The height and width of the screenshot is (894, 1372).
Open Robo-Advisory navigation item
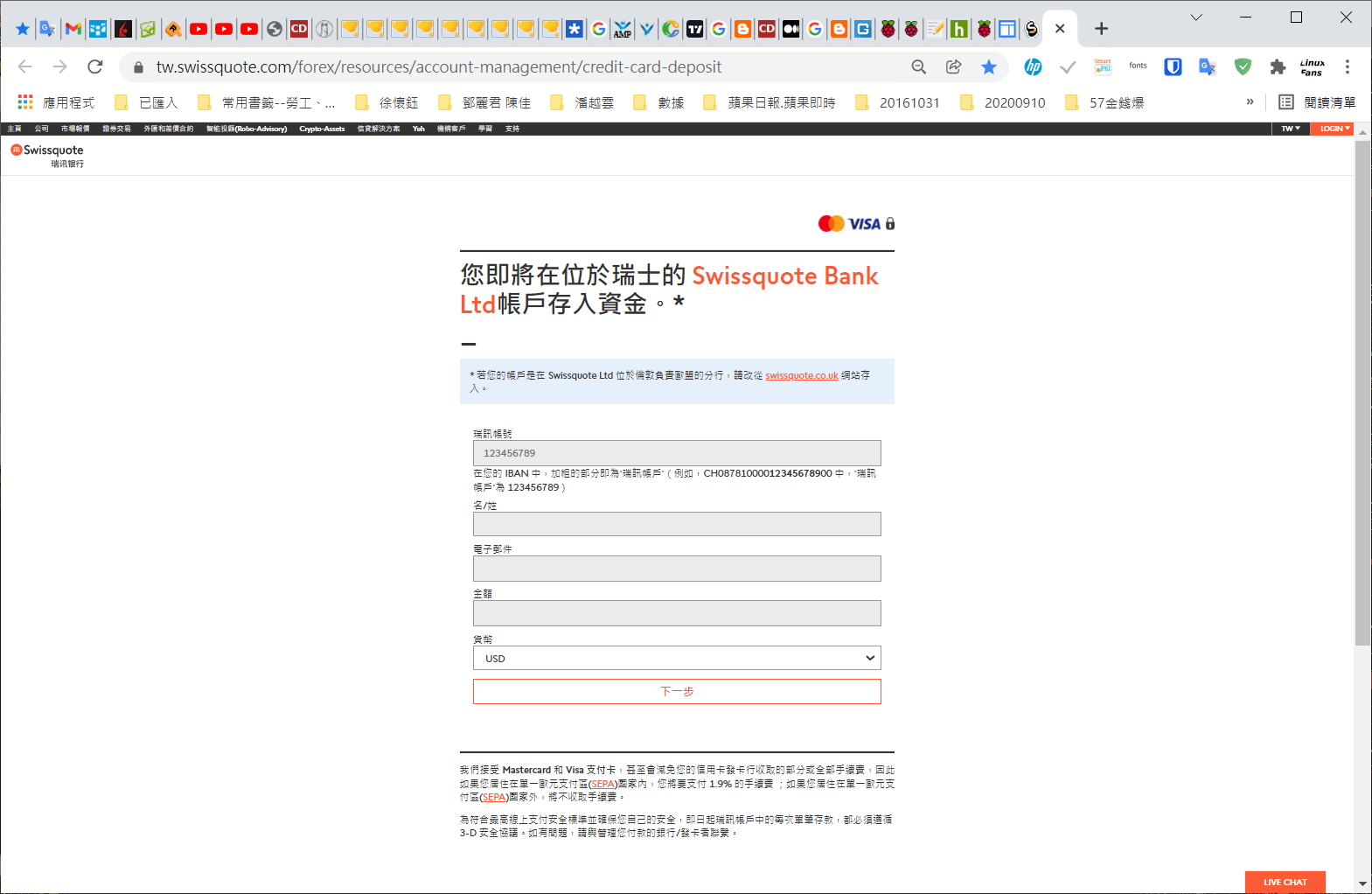247,129
